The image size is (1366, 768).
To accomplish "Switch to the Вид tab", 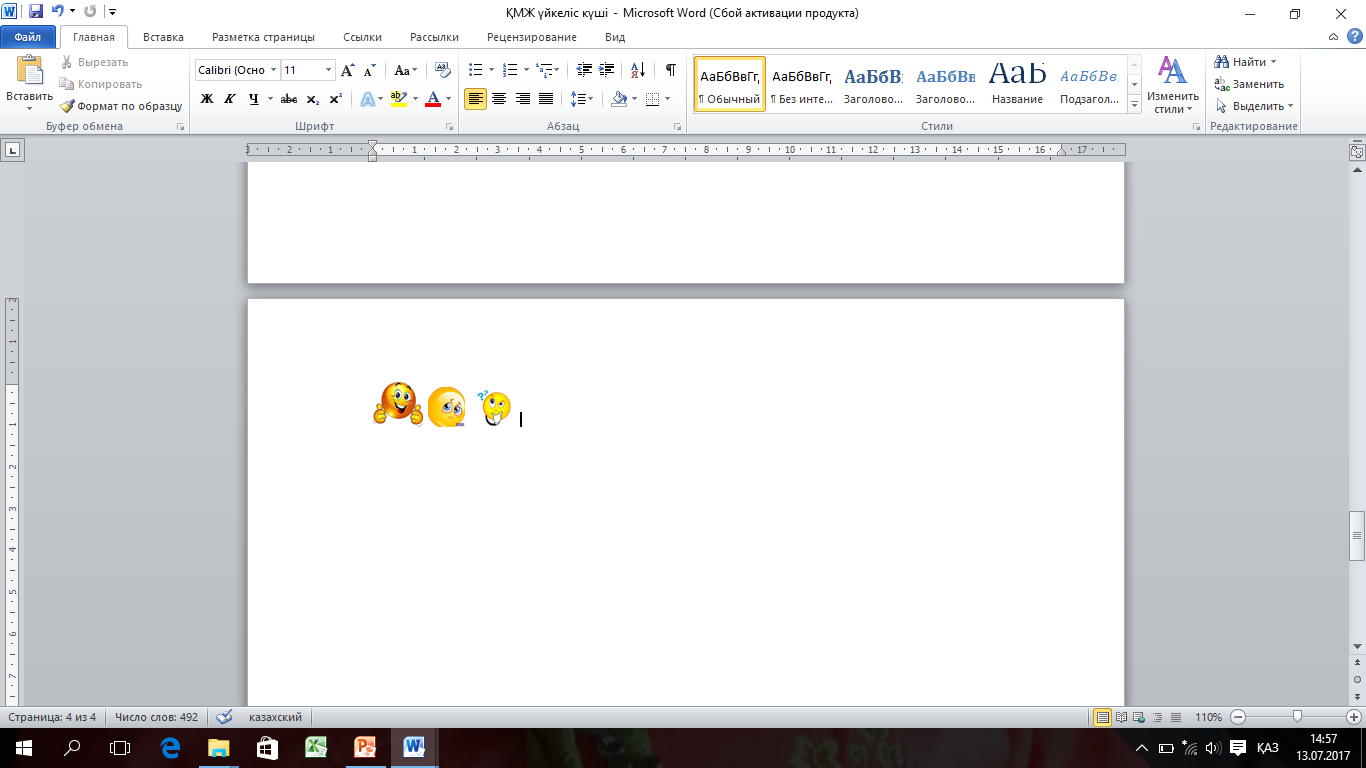I will click(x=615, y=37).
